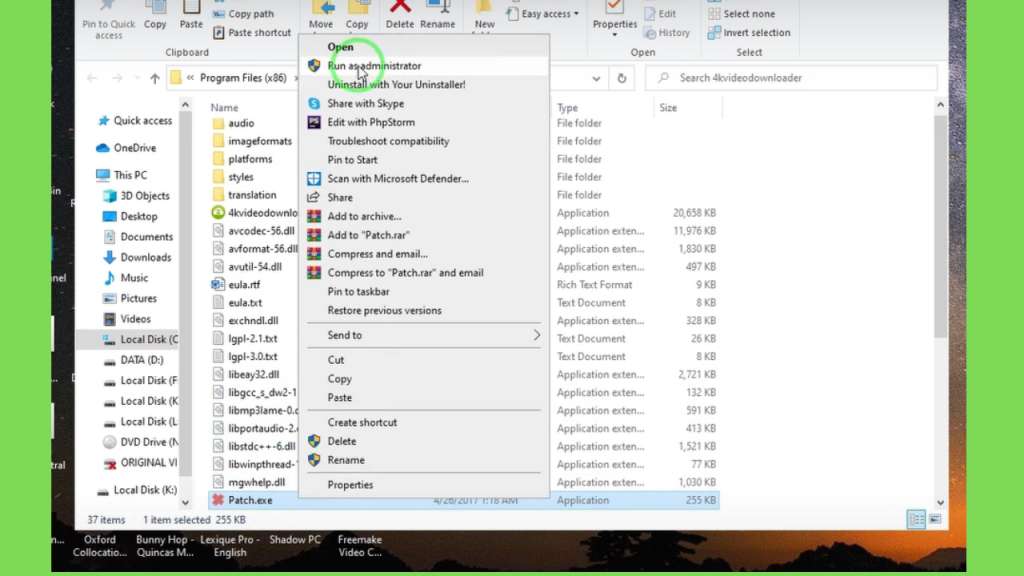Click the ribbon Rename button
The width and height of the screenshot is (1024, 576).
click(x=438, y=16)
